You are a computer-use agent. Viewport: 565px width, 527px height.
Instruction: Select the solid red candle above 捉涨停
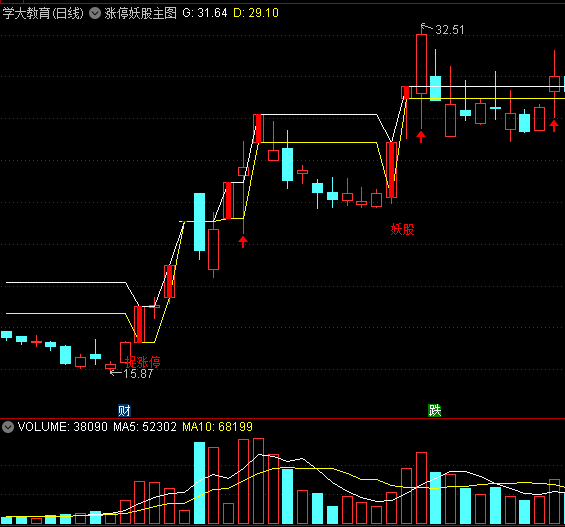point(139,325)
